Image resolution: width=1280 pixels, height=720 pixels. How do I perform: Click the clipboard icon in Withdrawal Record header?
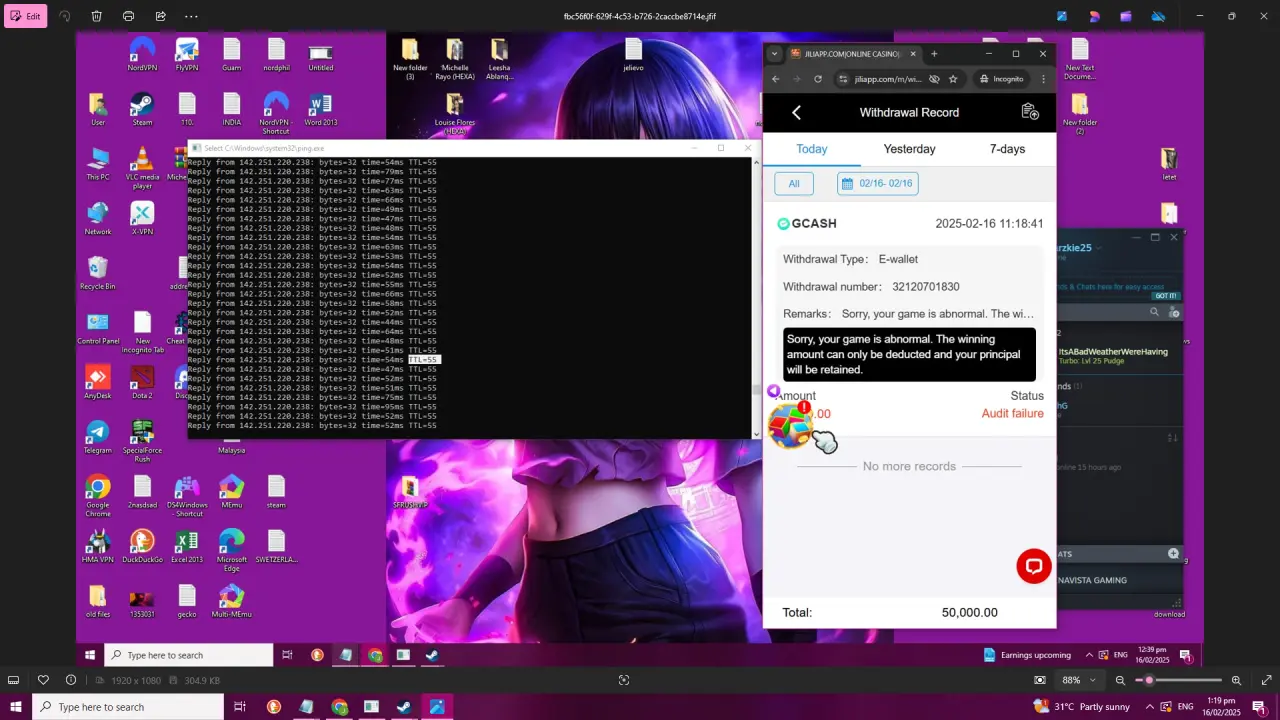coord(1030,112)
